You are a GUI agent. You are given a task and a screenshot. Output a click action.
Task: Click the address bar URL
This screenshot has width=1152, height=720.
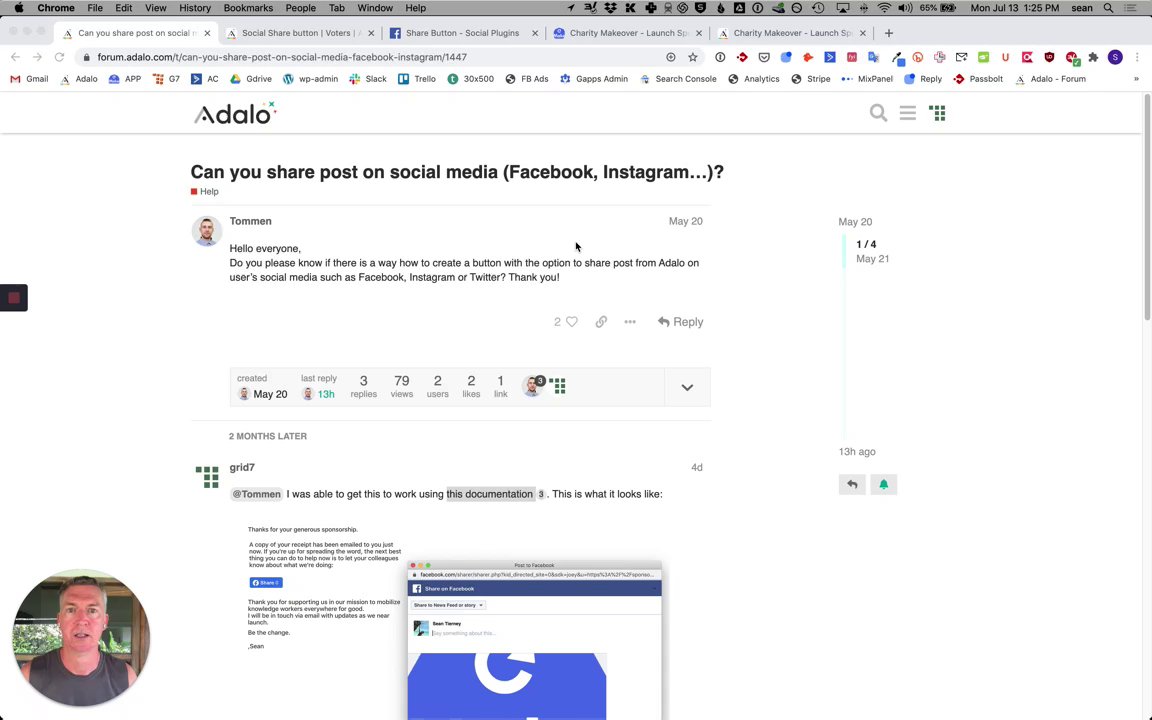pos(282,57)
